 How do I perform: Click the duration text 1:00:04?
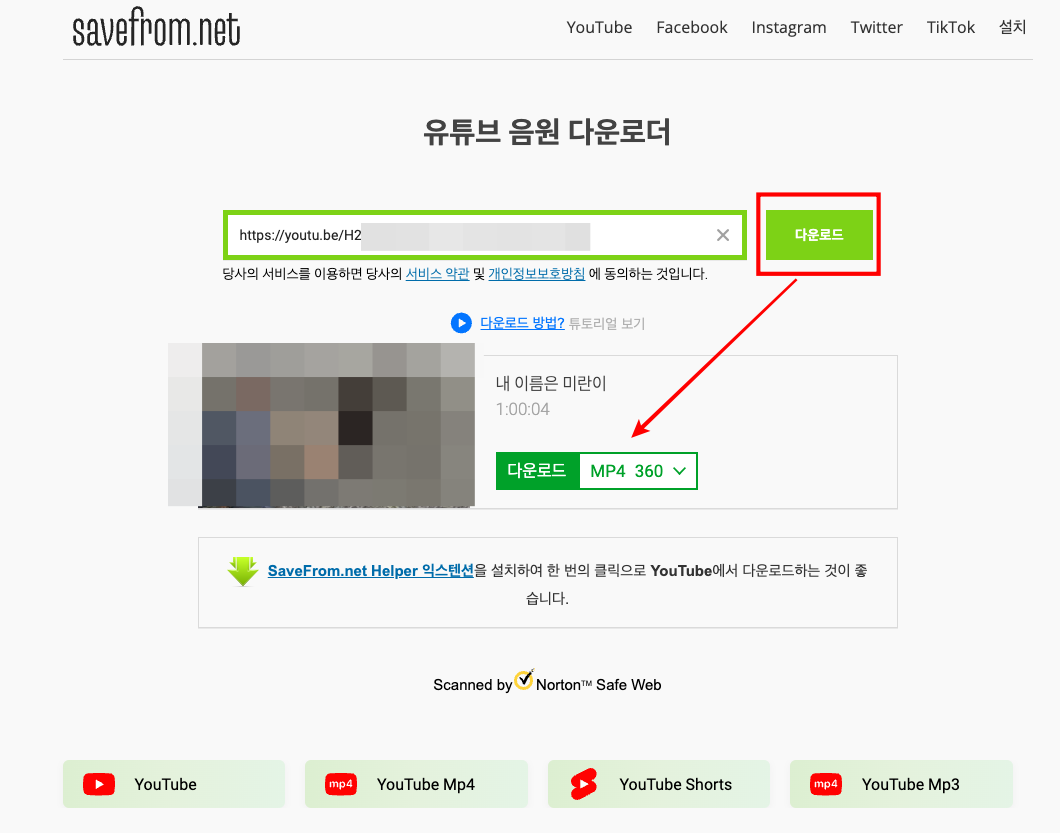coord(523,409)
